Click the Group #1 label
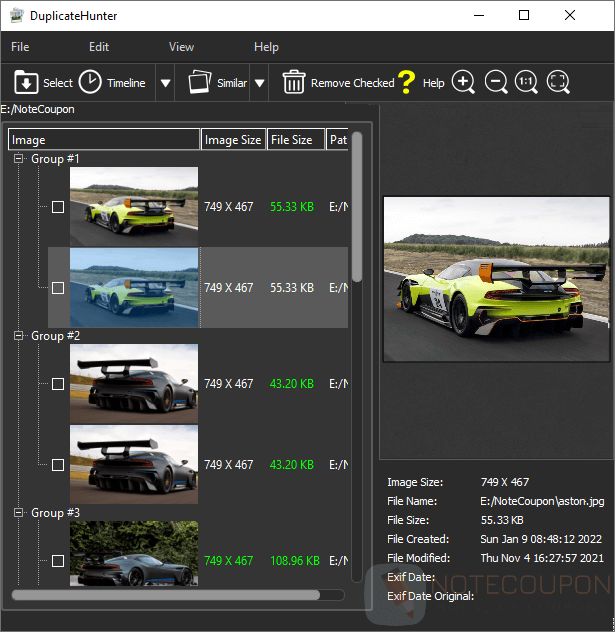The image size is (615, 632). click(x=55, y=158)
